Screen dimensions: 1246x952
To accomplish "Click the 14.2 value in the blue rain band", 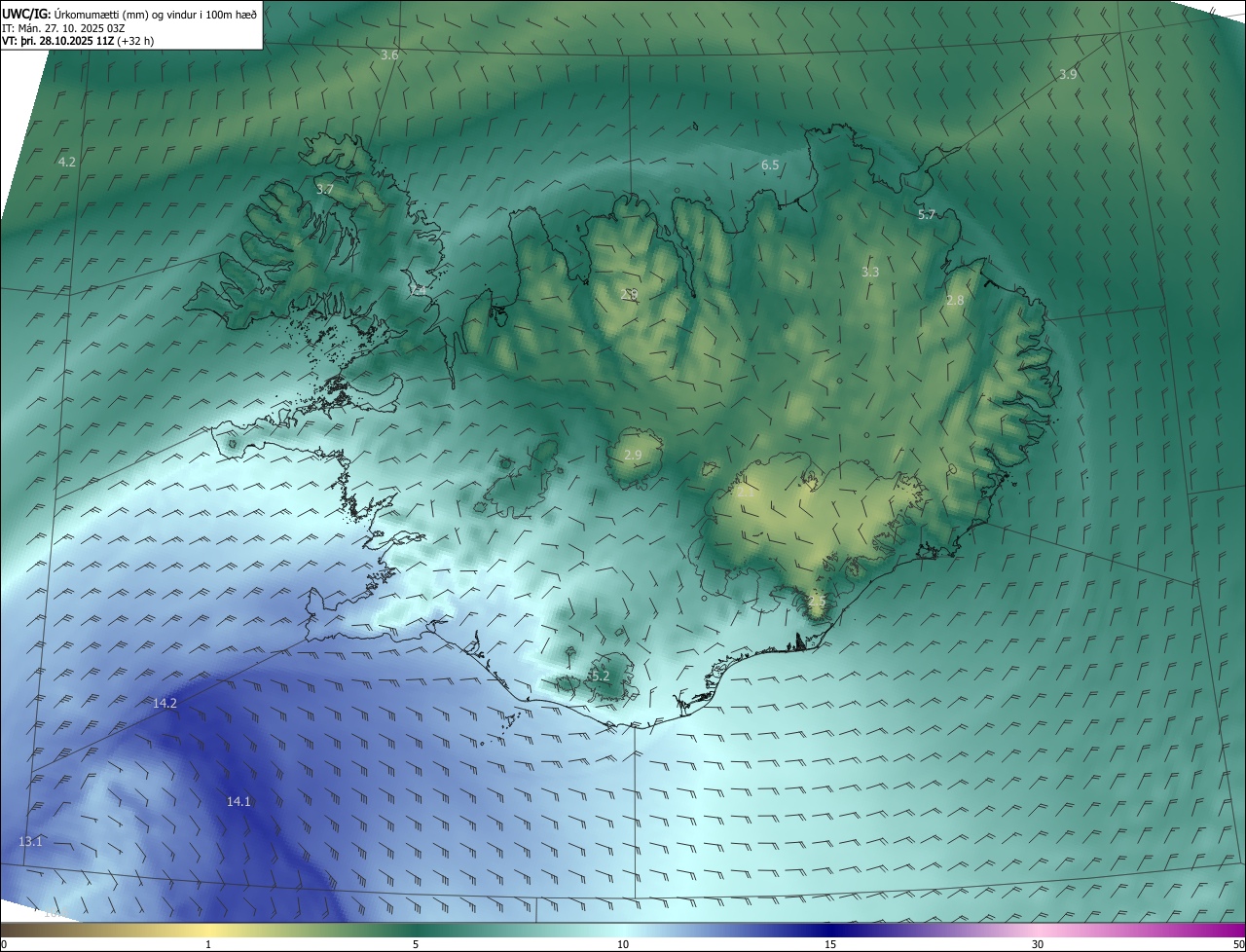I will pos(165,703).
